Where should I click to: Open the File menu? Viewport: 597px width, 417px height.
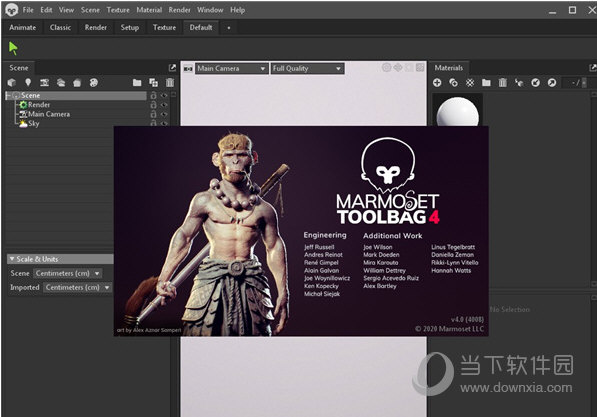(x=28, y=10)
